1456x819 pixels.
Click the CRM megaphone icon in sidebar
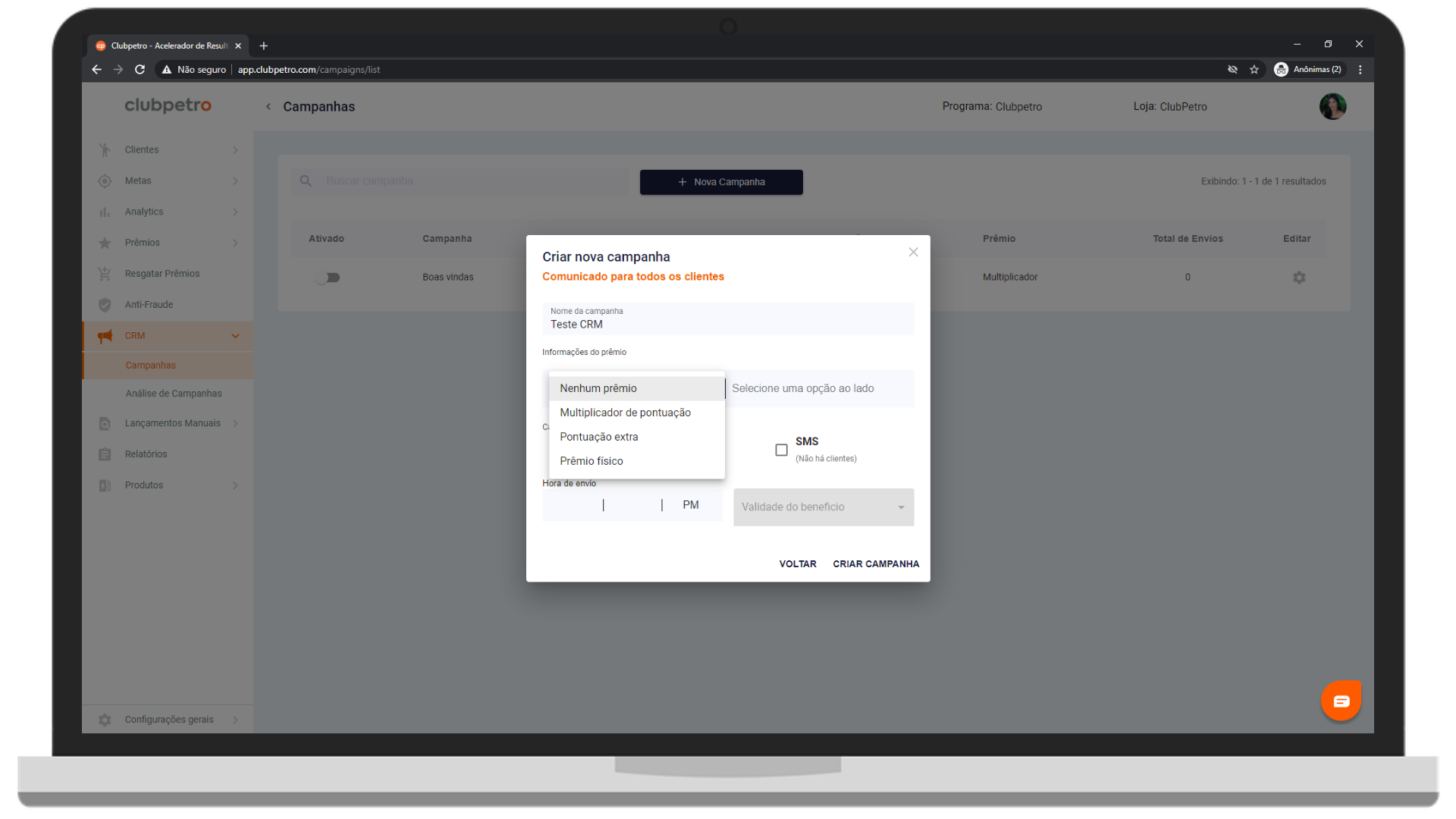[105, 336]
